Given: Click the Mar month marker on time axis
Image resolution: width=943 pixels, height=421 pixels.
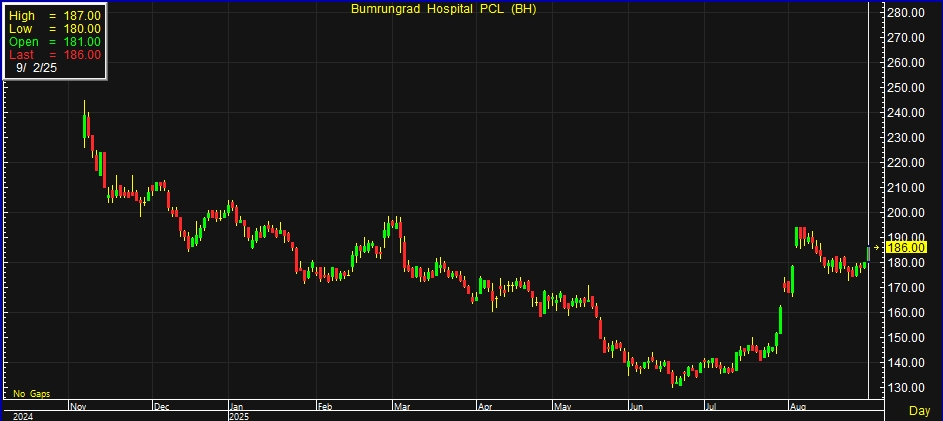Looking at the screenshot, I should pyautogui.click(x=401, y=407).
